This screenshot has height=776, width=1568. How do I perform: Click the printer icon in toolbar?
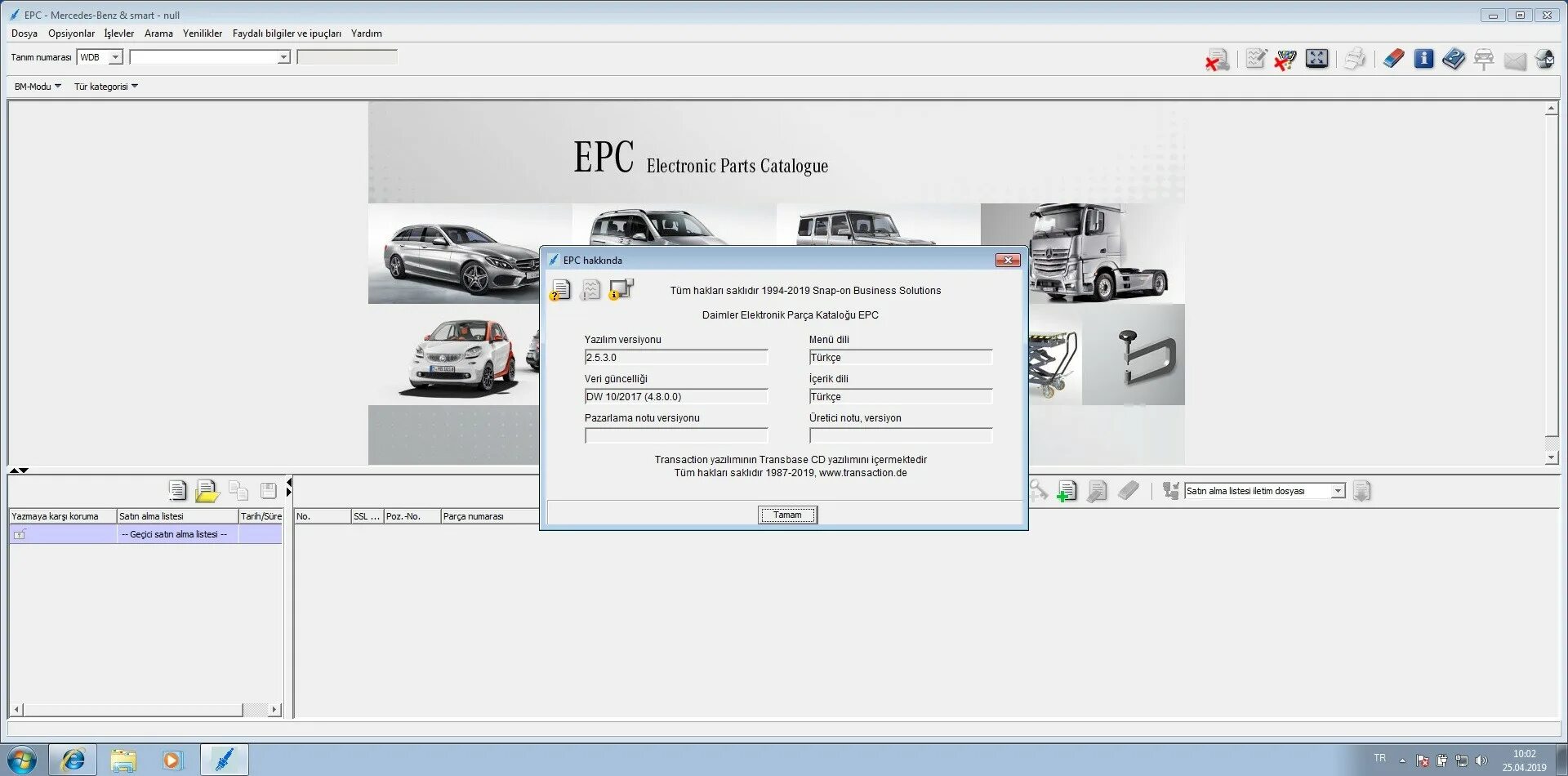point(1355,59)
